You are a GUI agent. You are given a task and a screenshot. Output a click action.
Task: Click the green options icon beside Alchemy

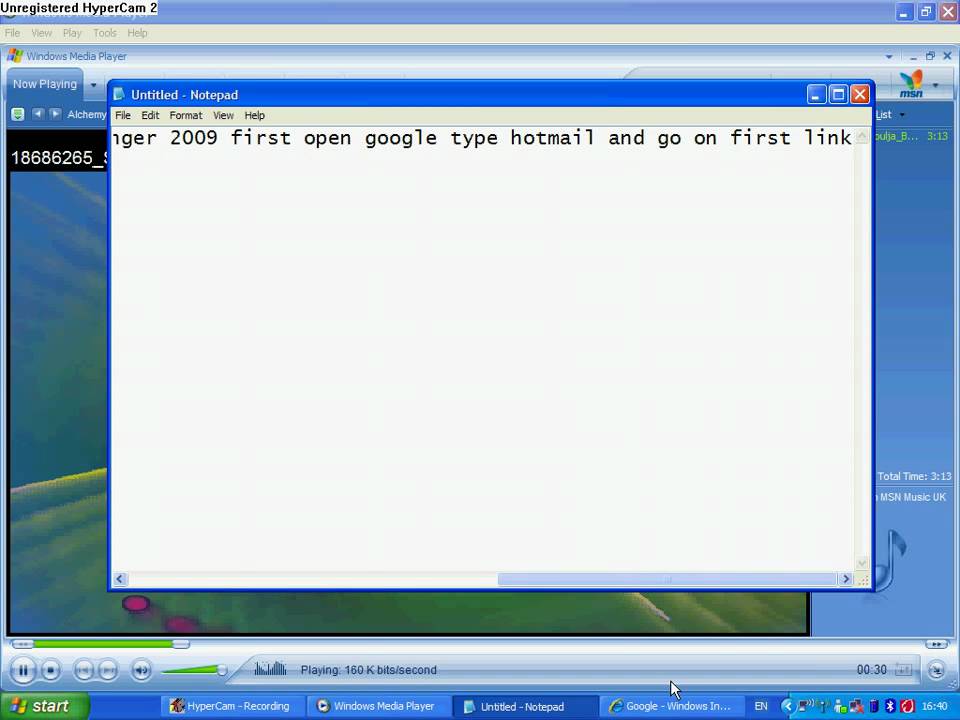(18, 114)
